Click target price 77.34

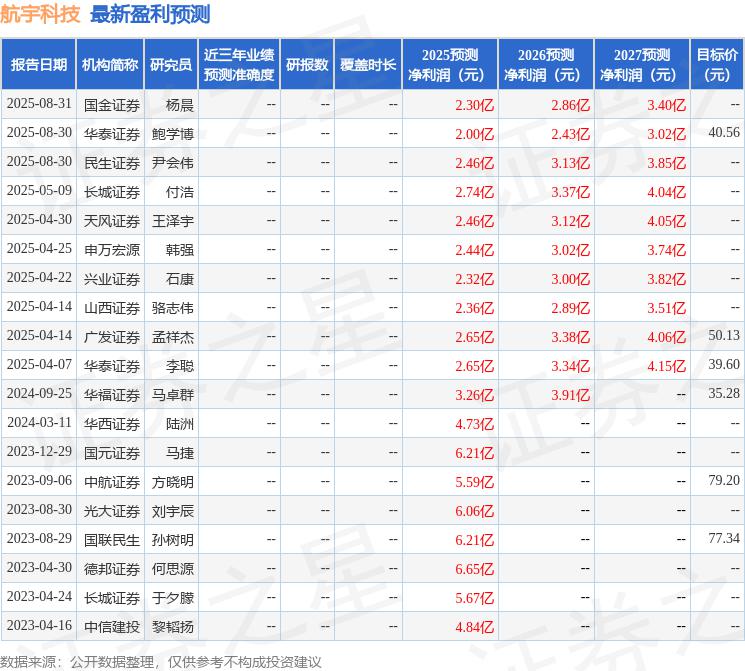click(724, 538)
